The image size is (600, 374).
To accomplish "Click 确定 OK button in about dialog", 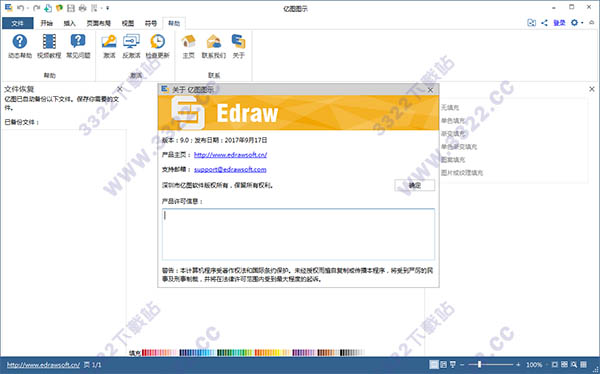I will [x=415, y=185].
